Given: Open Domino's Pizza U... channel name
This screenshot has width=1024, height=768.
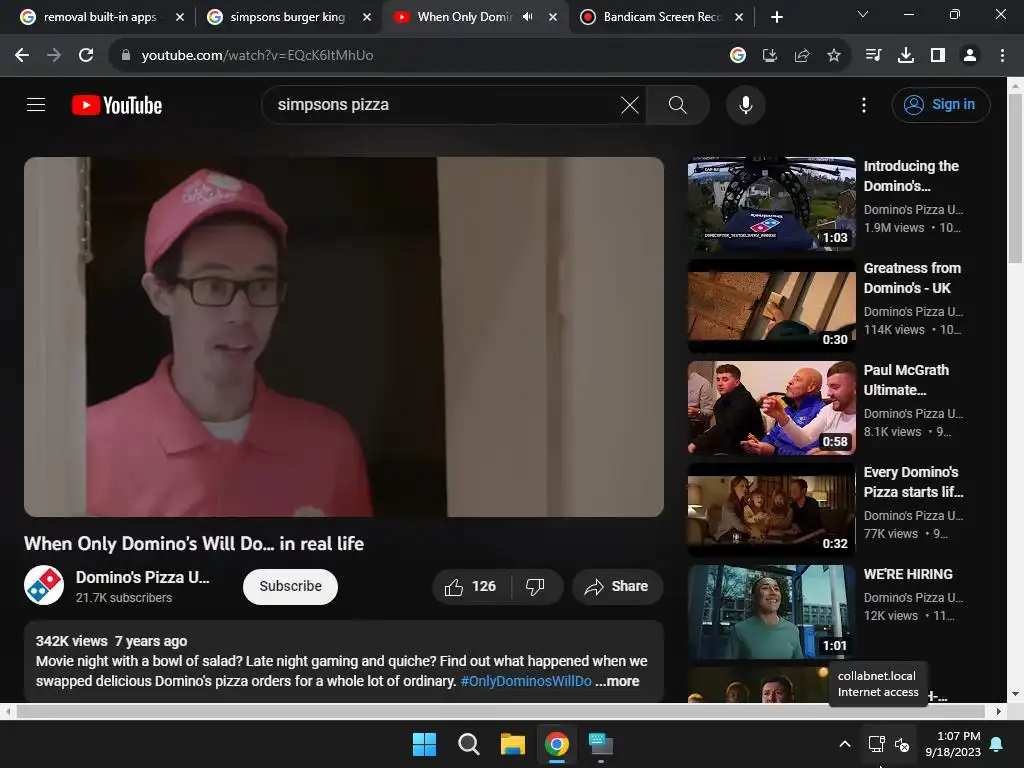Looking at the screenshot, I should pos(142,577).
